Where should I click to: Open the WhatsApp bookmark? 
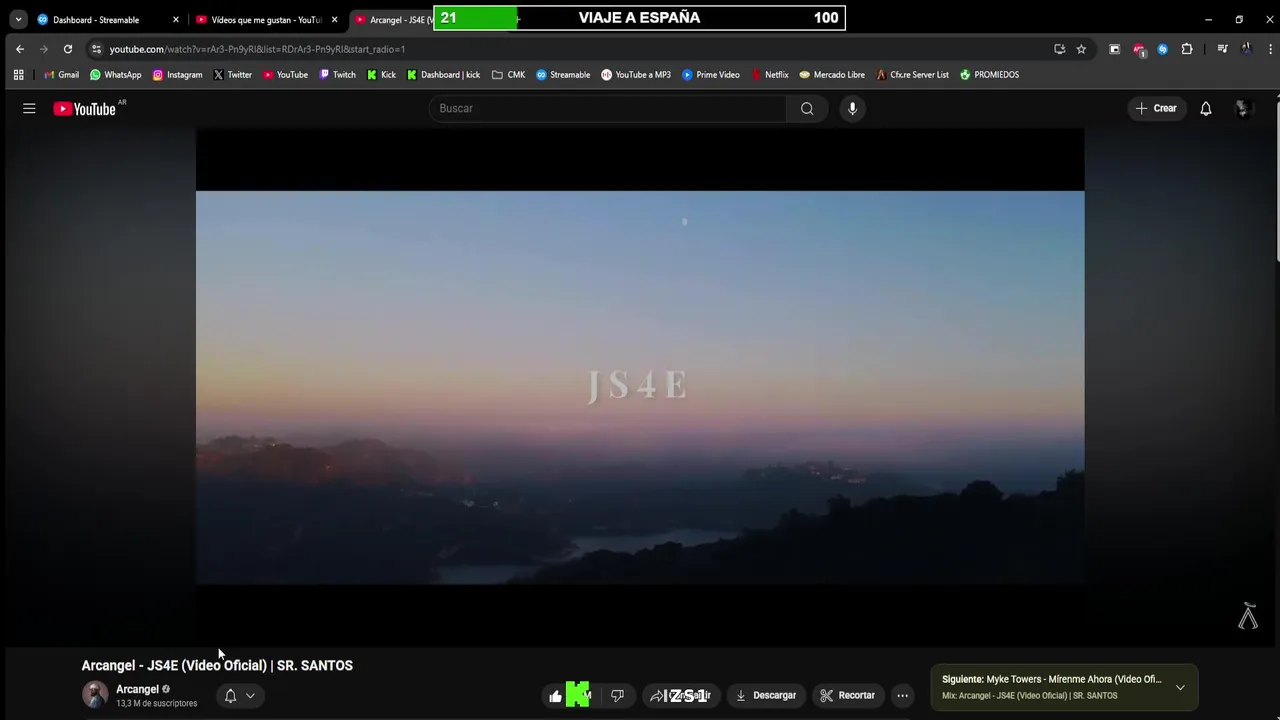116,75
